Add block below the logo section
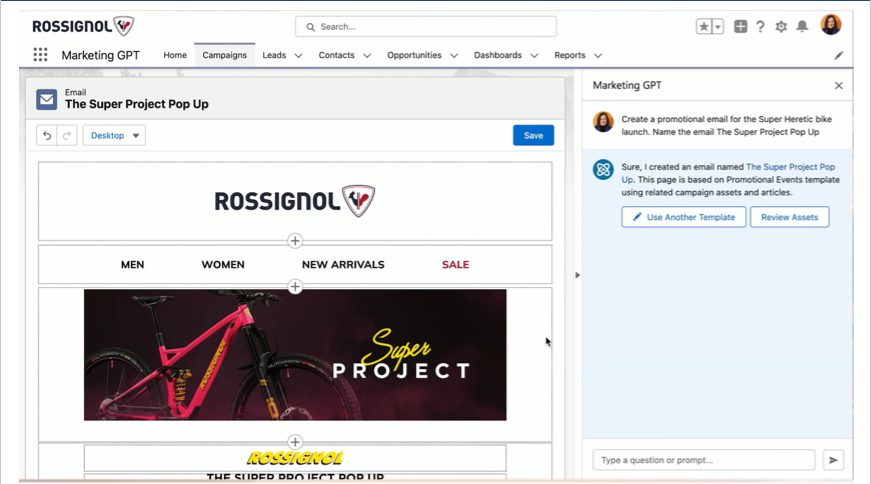The width and height of the screenshot is (871, 484). click(x=295, y=241)
